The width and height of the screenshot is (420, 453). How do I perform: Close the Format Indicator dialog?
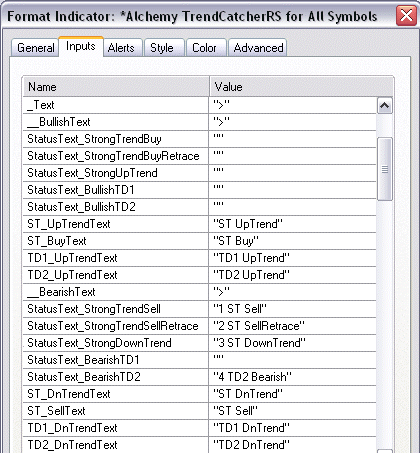coord(406,15)
